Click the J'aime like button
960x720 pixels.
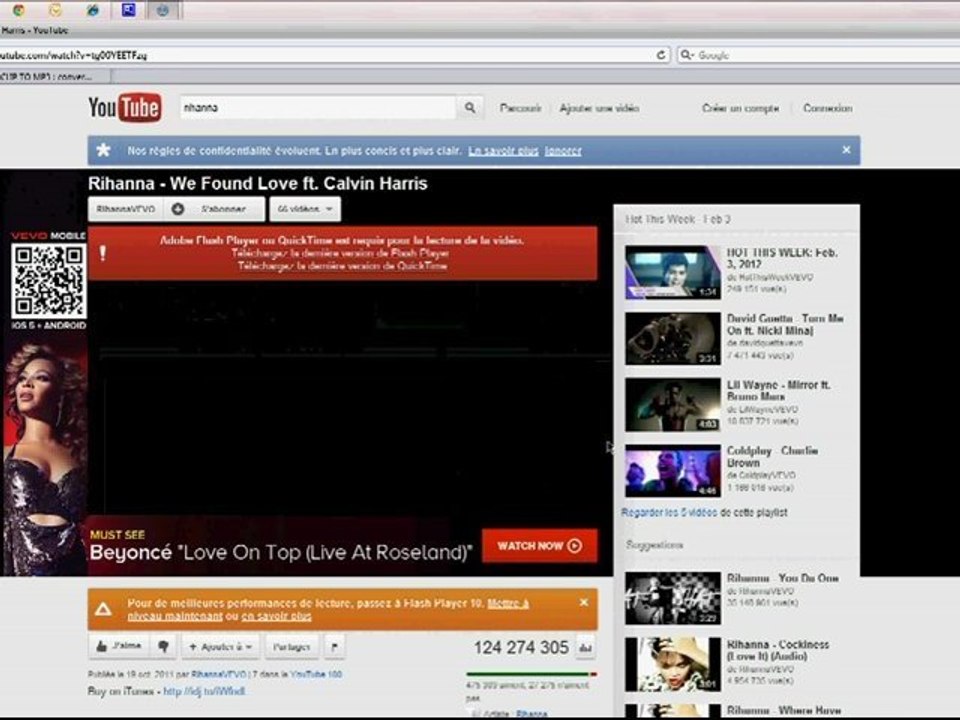click(x=119, y=646)
